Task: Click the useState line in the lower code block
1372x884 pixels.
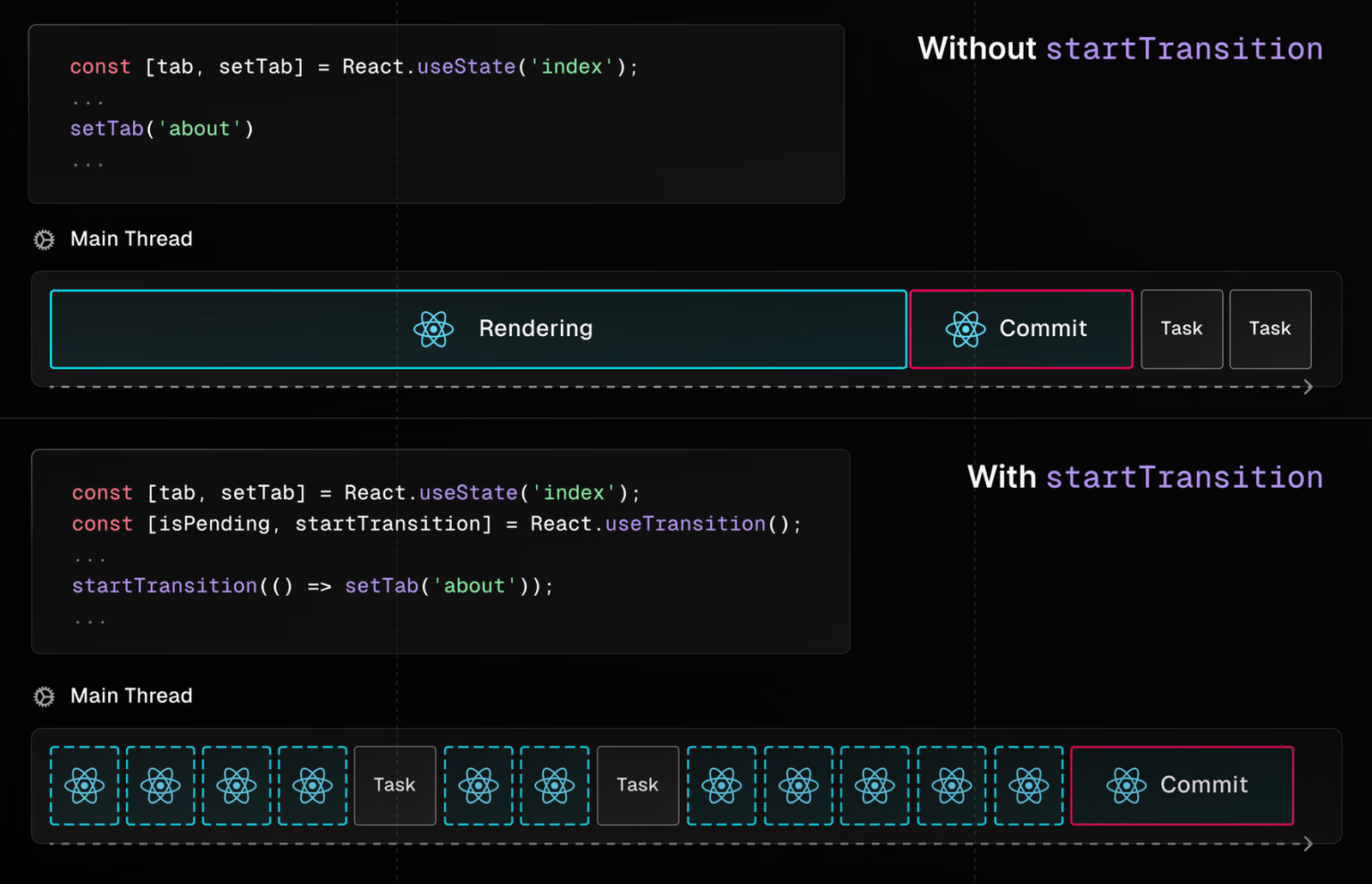Action: 356,493
